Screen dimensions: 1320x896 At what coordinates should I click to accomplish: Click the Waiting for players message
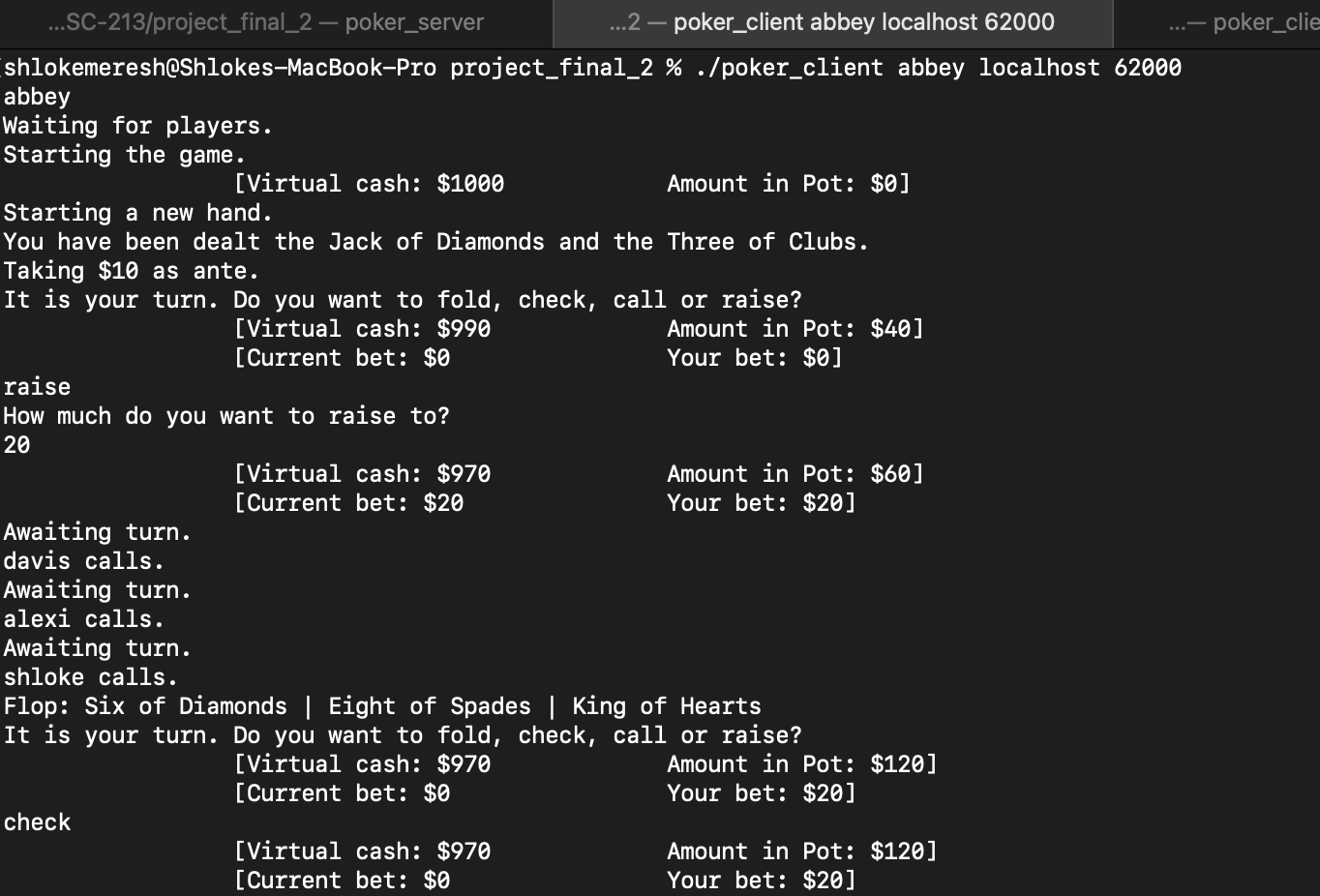coord(135,125)
